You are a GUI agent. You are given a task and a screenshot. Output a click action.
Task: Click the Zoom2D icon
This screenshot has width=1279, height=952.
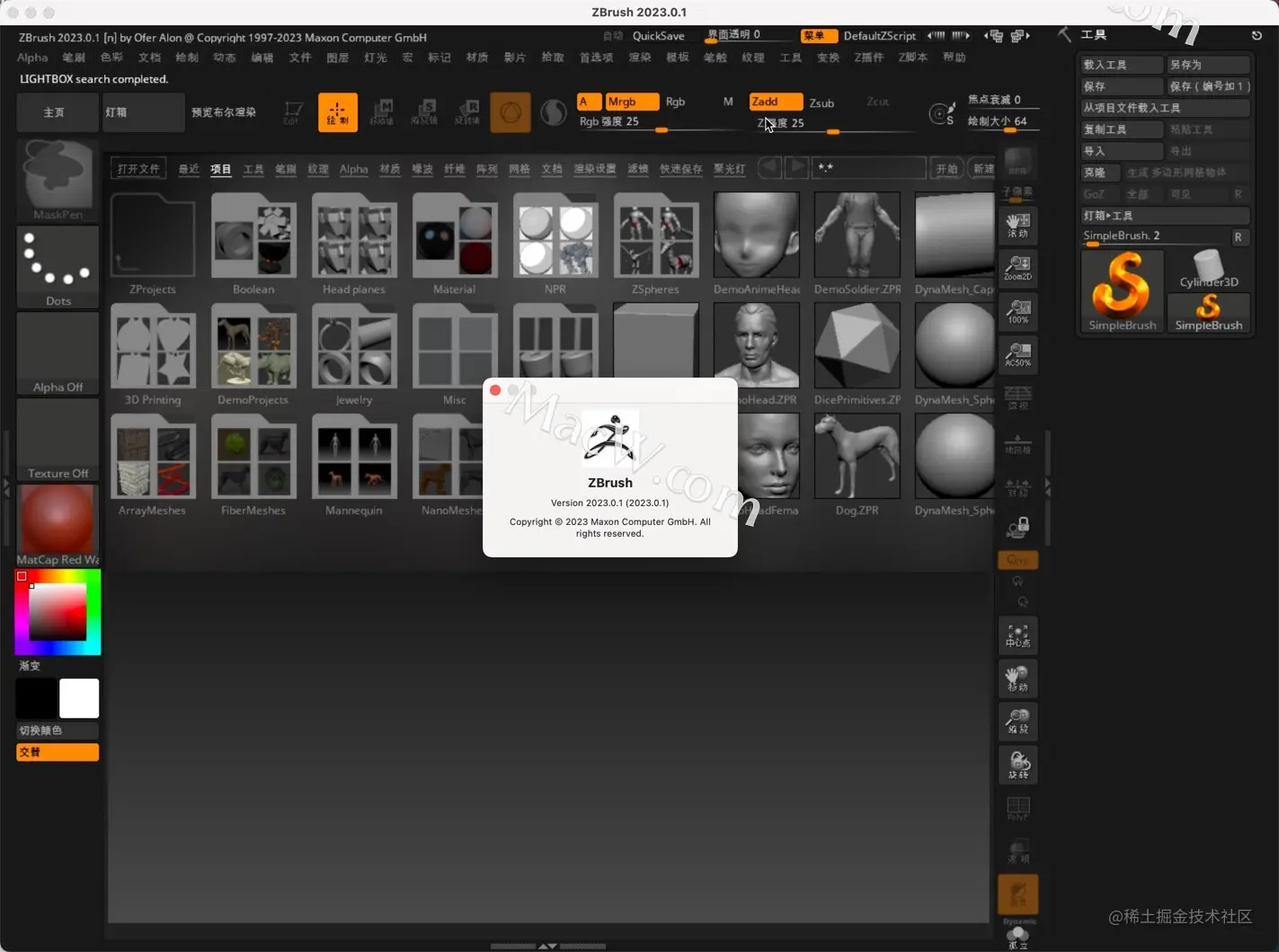pos(1017,268)
